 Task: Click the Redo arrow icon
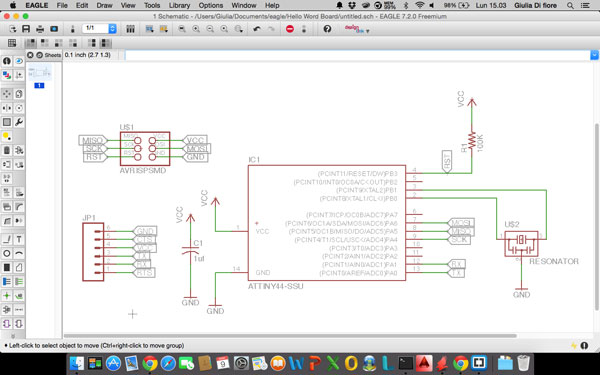(x=271, y=29)
